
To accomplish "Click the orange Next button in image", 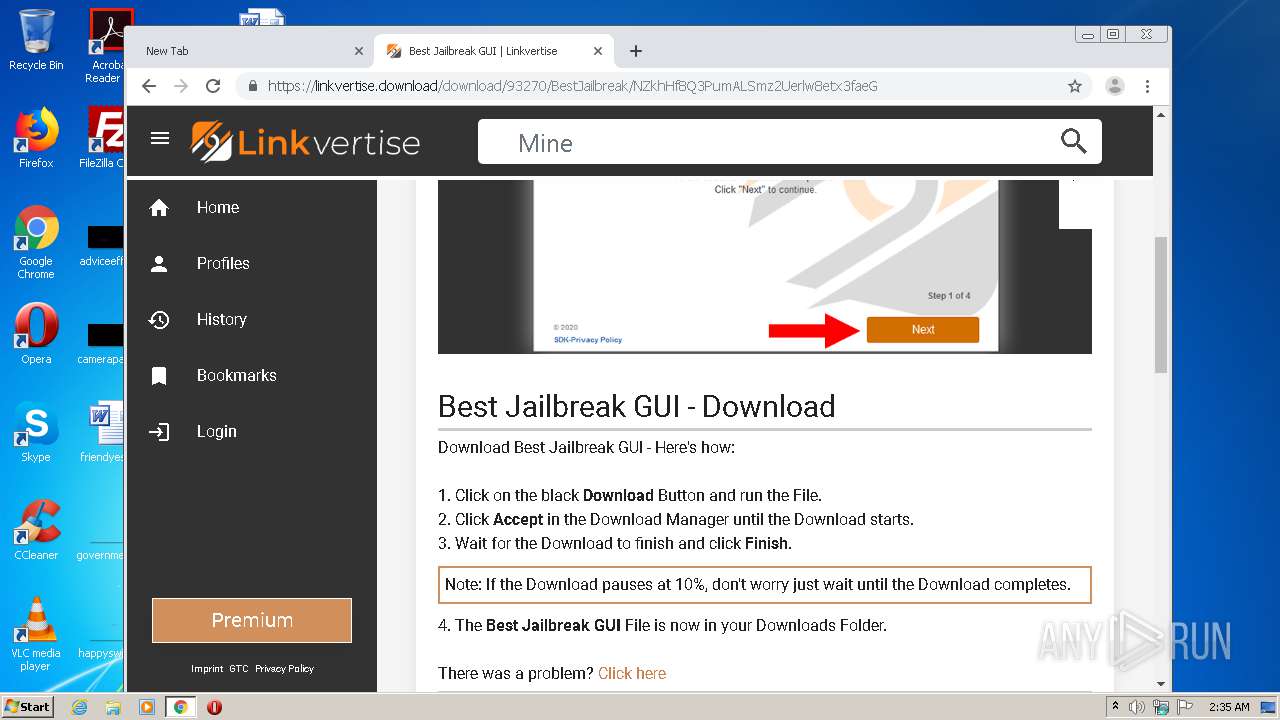I will [x=923, y=329].
